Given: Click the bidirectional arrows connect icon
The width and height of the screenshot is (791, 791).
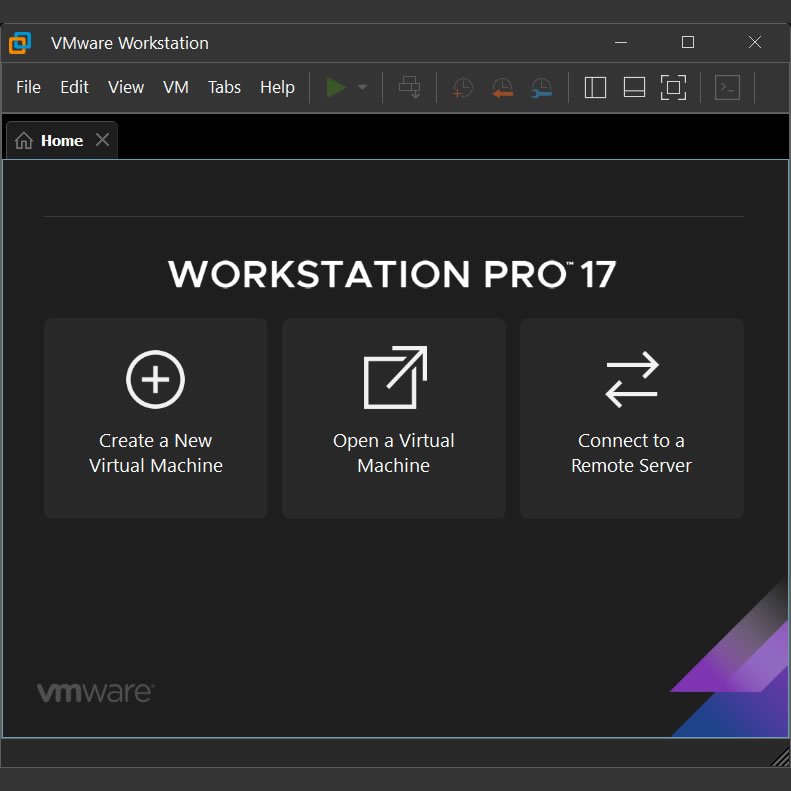Looking at the screenshot, I should tap(632, 379).
